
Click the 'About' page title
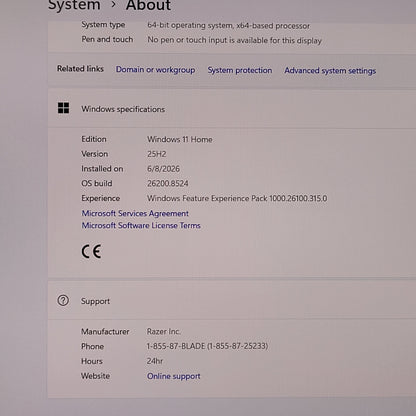click(149, 5)
